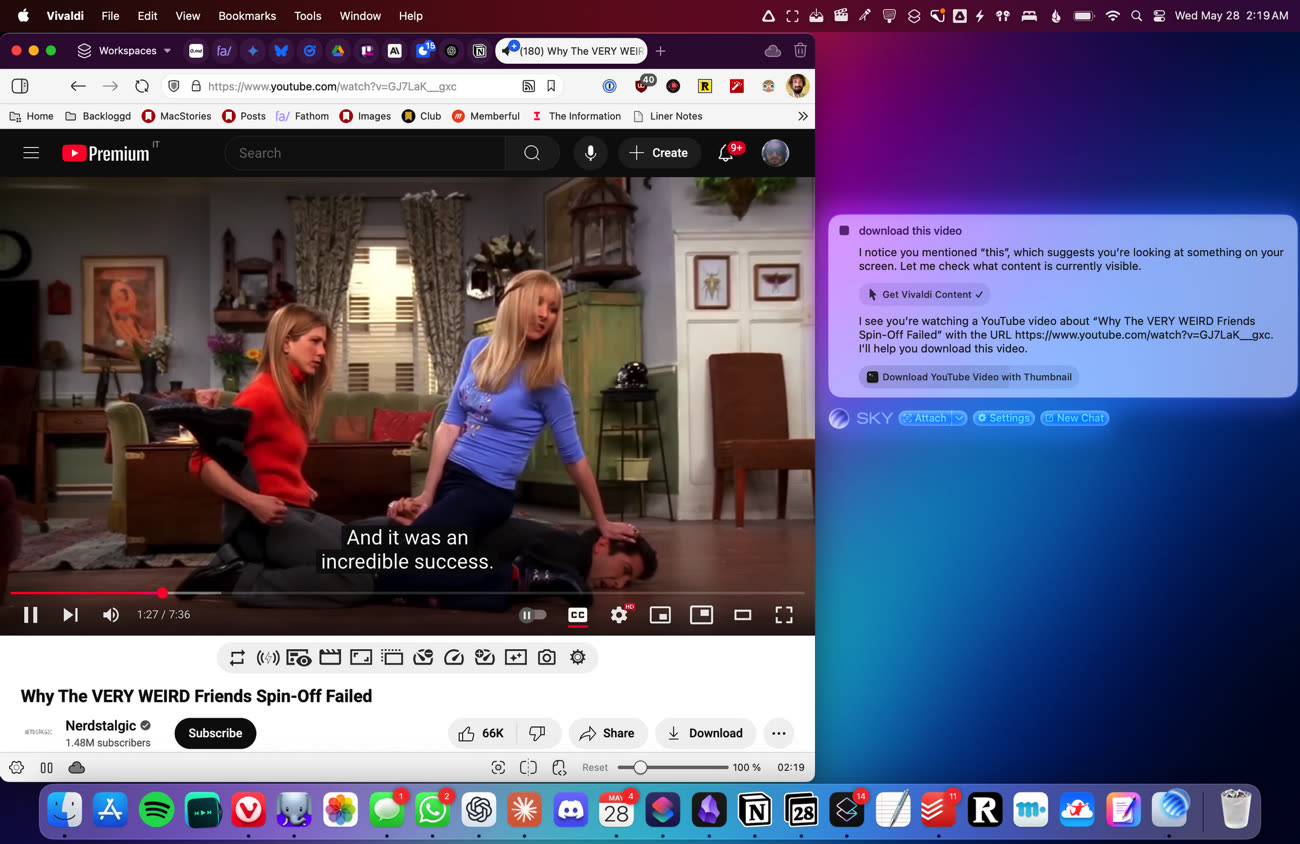Open the YouTube hamburger guide menu
Image resolution: width=1300 pixels, height=844 pixels.
pos(31,153)
